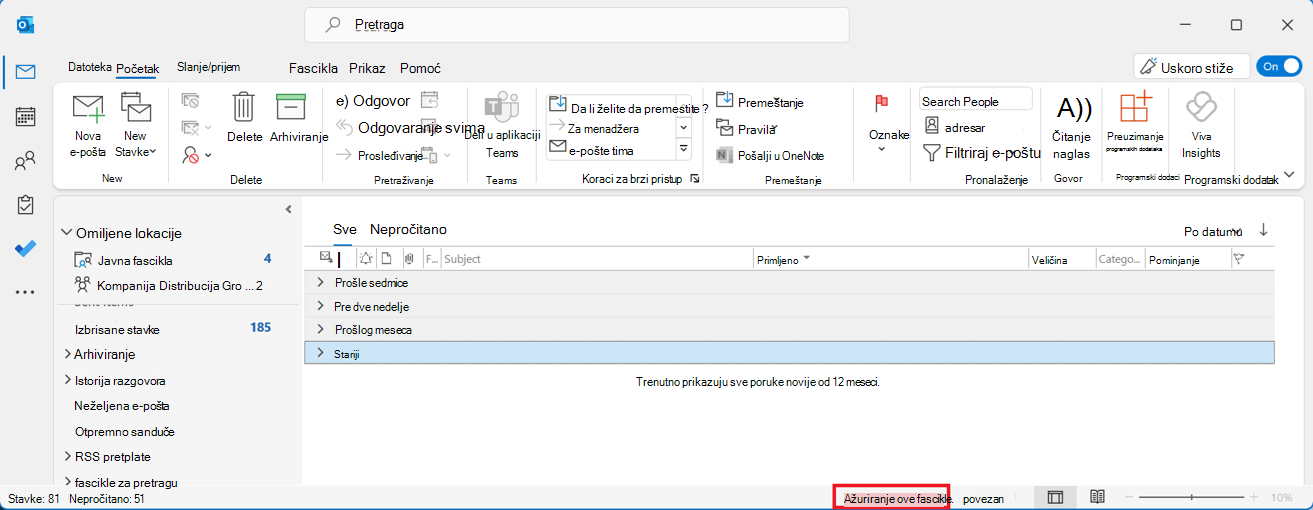Click Search People field
Viewport: 1313px width, 510px height.
(x=976, y=101)
